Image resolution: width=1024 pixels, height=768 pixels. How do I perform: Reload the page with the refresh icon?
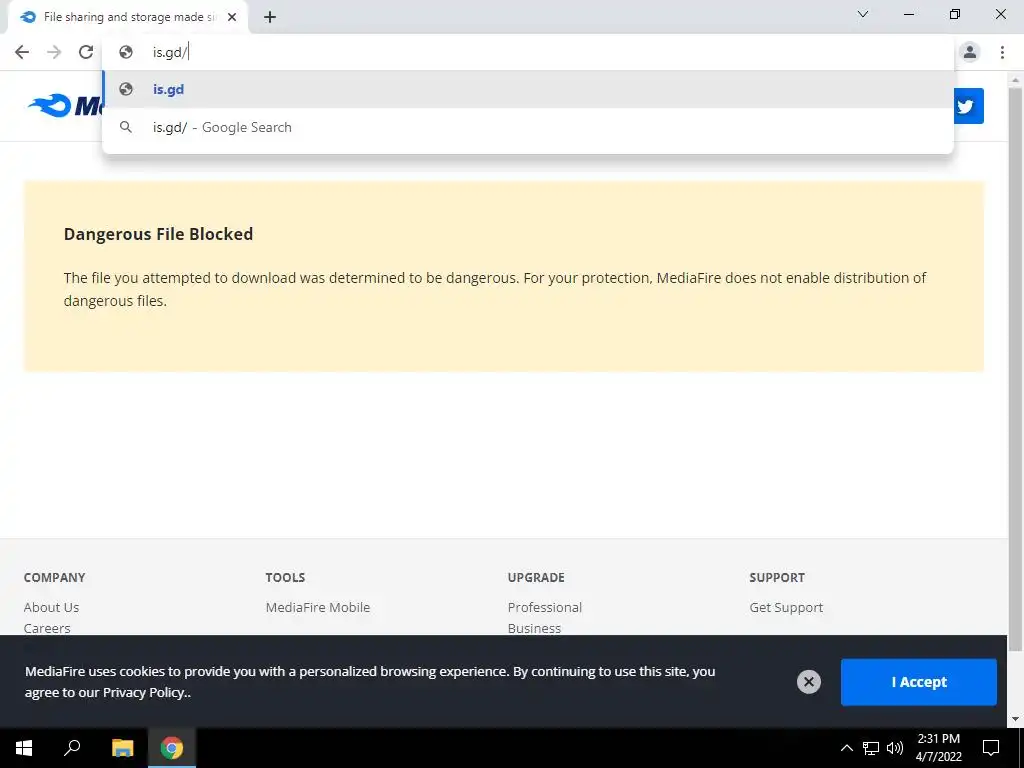tap(86, 52)
